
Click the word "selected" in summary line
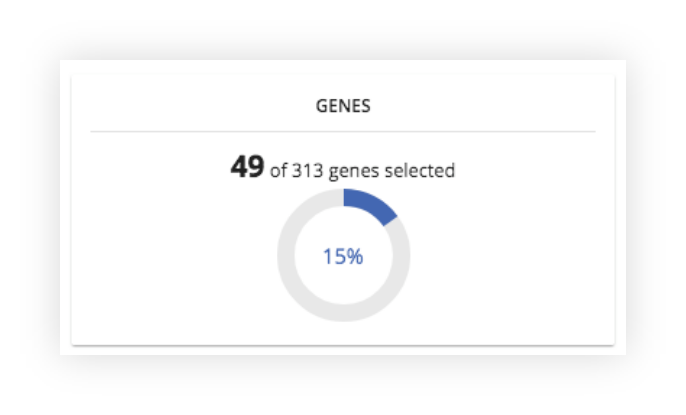(x=420, y=171)
